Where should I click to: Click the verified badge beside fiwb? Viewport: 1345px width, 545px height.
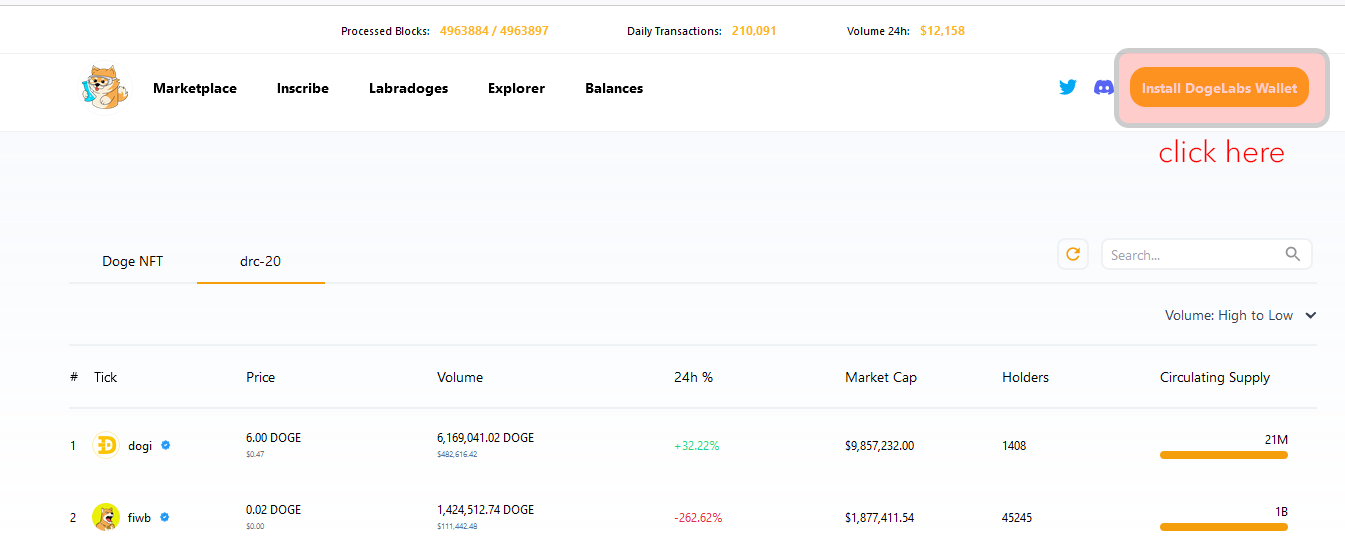pos(165,517)
